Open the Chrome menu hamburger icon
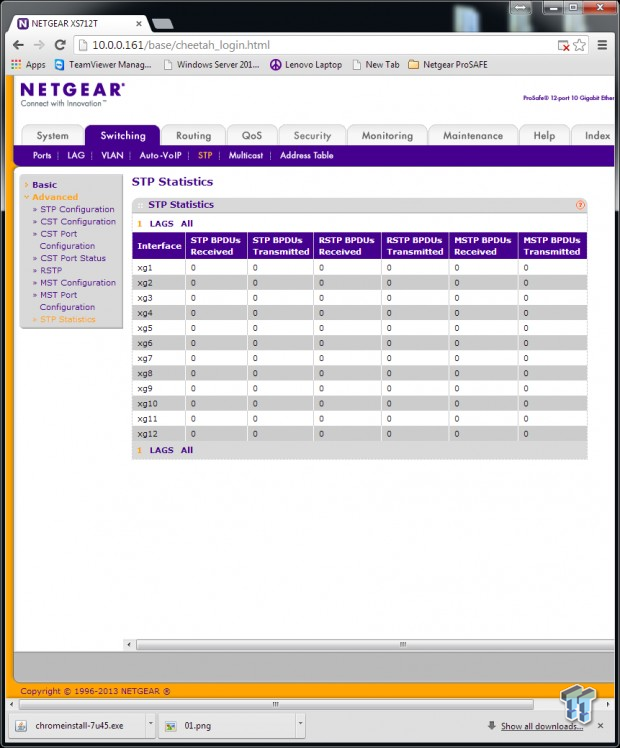 pyautogui.click(x=602, y=45)
